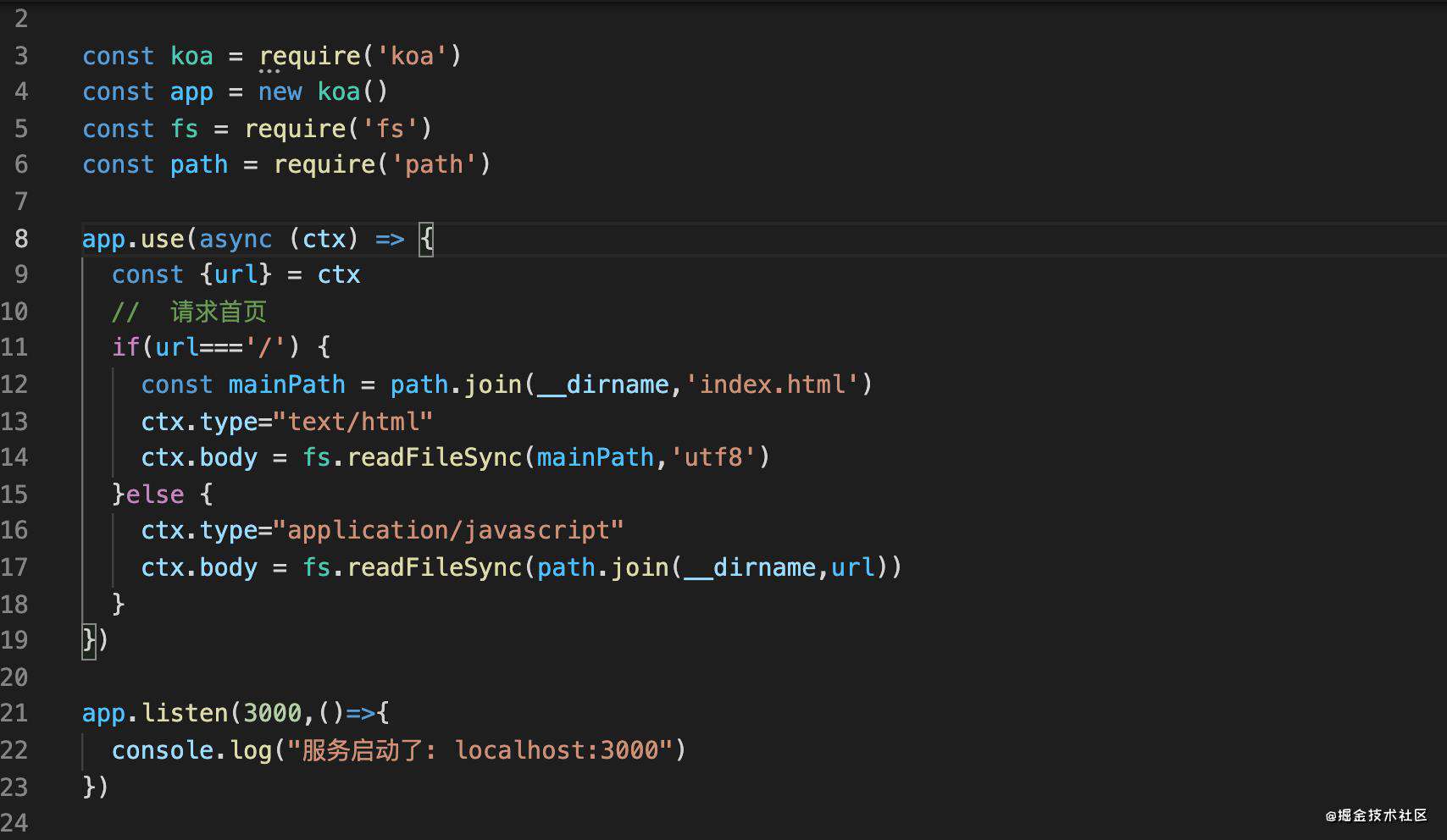Click 'ctx.type' on line 16
Image resolution: width=1447 pixels, height=840 pixels.
point(199,530)
